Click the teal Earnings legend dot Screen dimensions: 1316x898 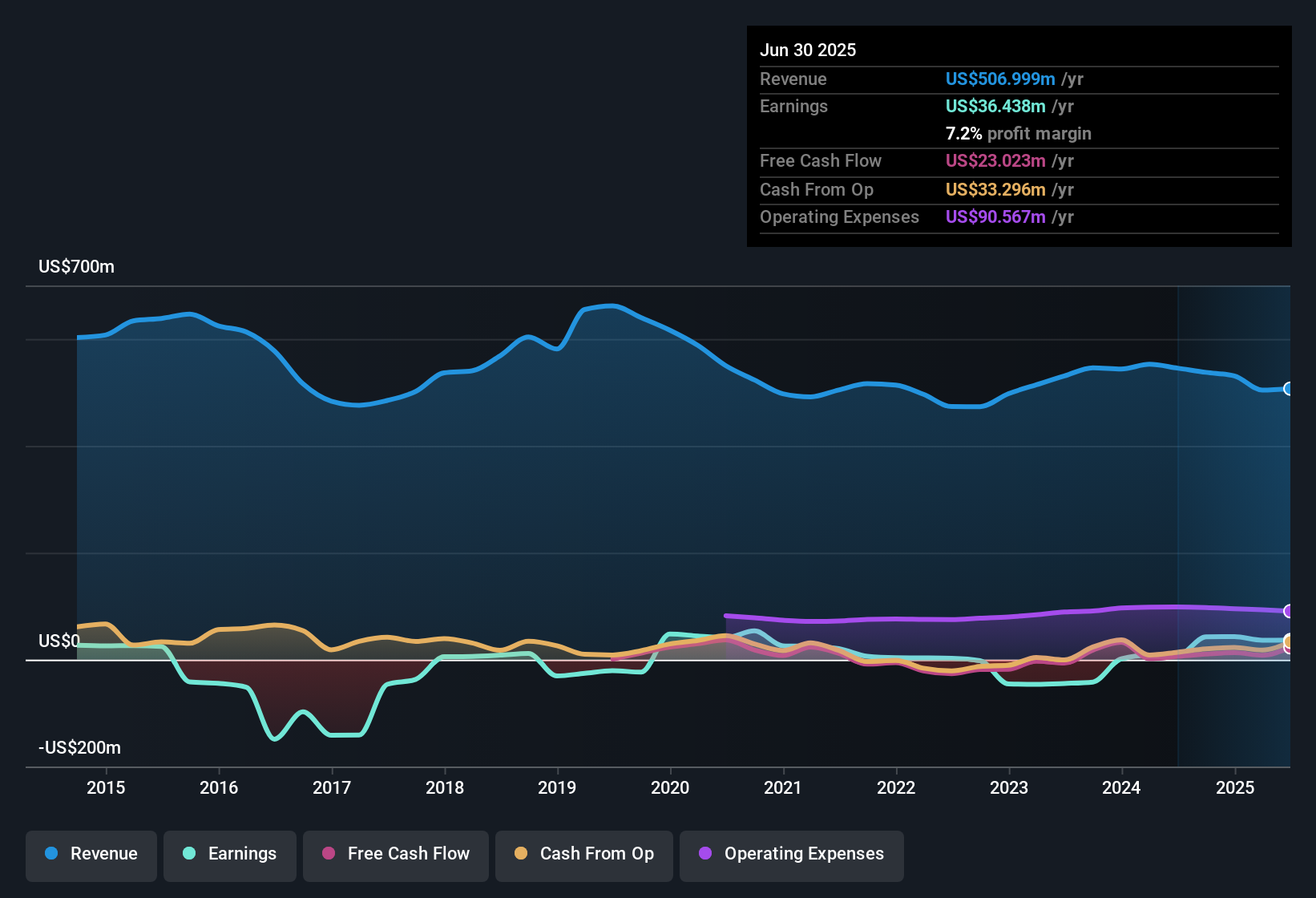189,854
